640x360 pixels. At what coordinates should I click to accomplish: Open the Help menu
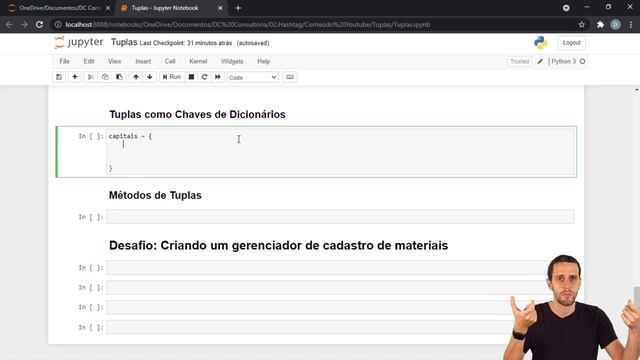pyautogui.click(x=263, y=61)
